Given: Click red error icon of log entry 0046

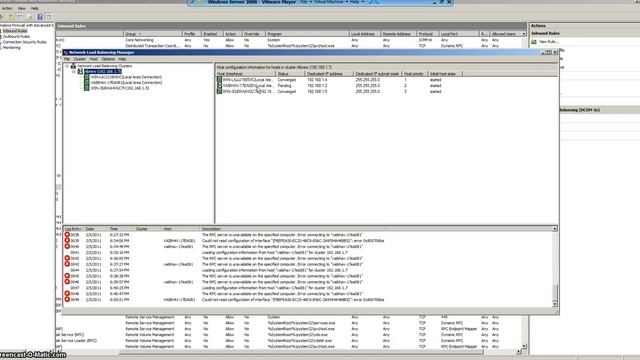Looking at the screenshot, I should (67, 282).
